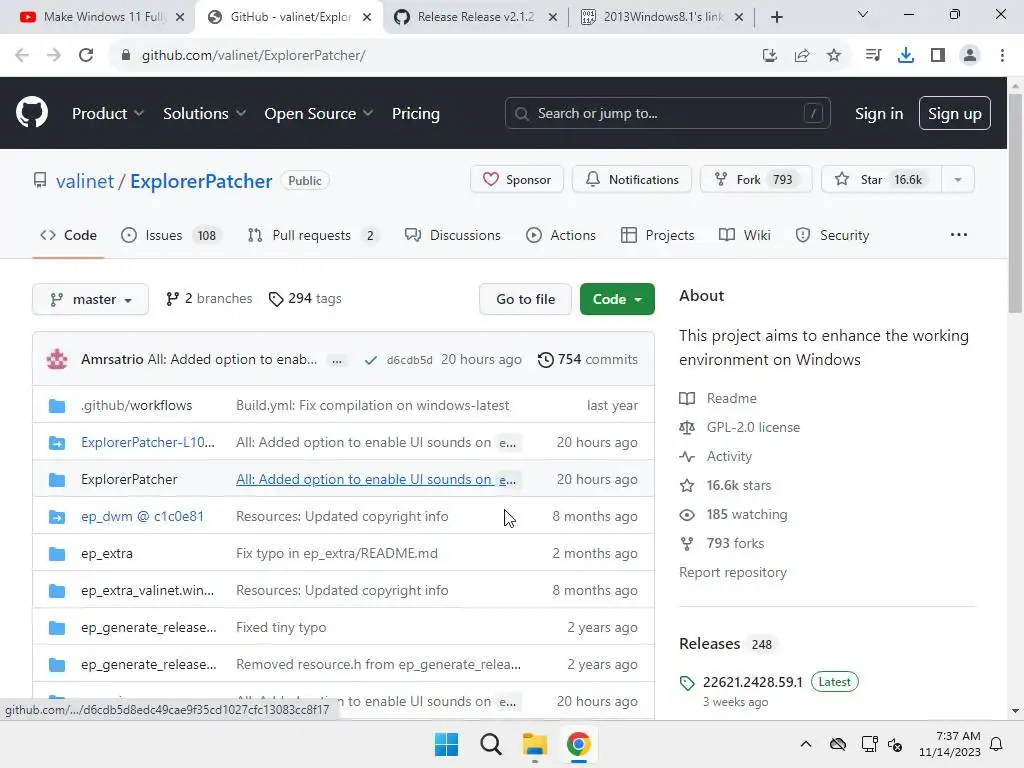Open the Actions tab

click(x=561, y=235)
